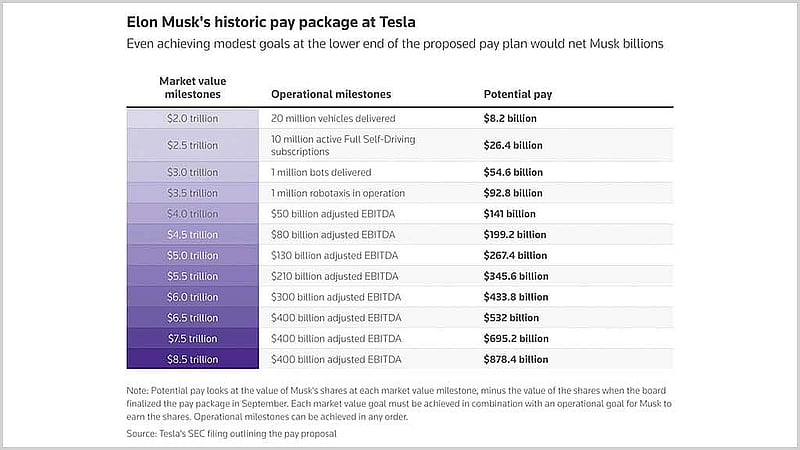Select the $50 billion adjusted EBITDA entry
Viewport: 800px width, 450px height.
[x=333, y=214]
